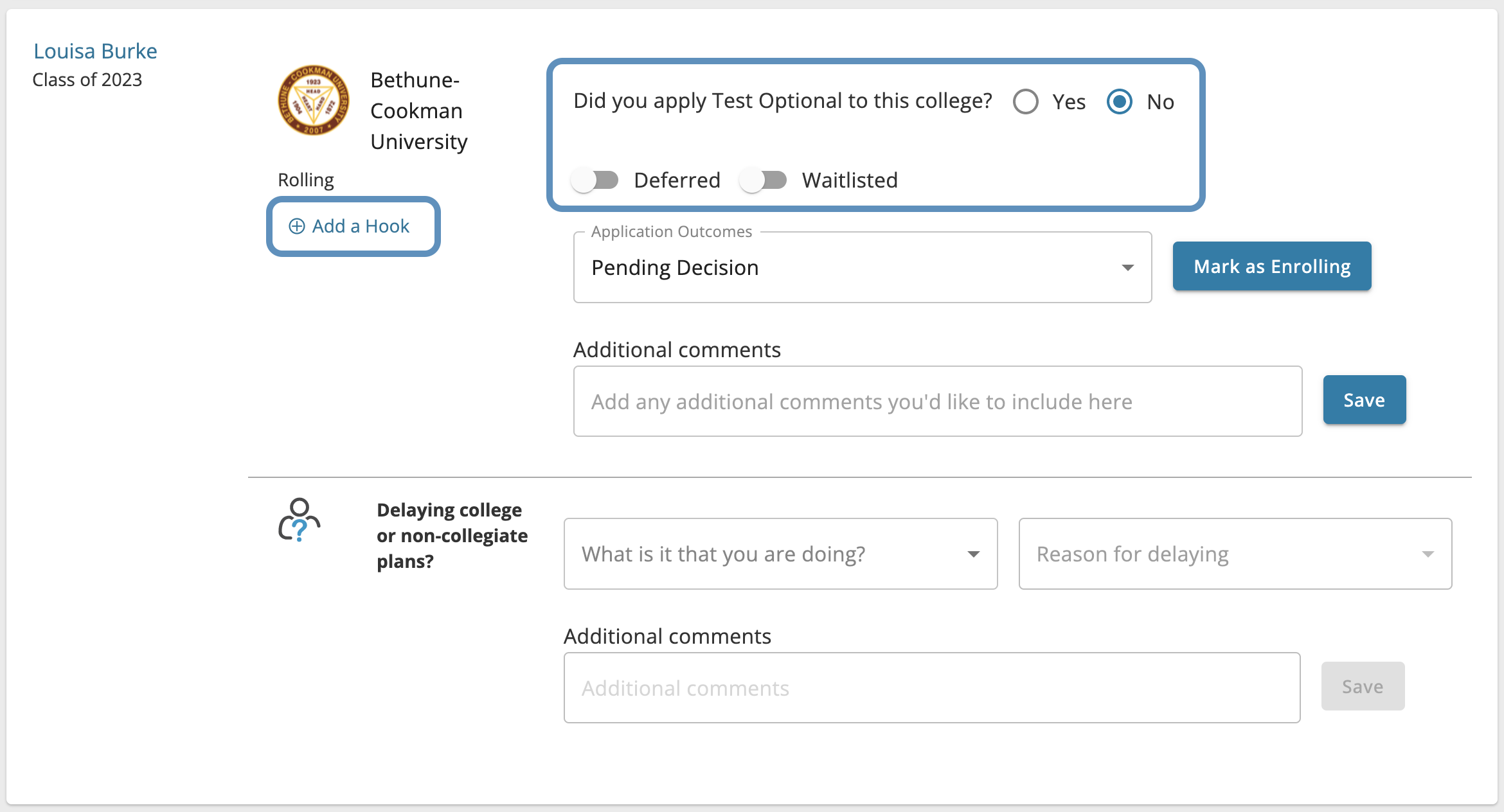1504x812 pixels.
Task: Save the application outcome comments
Action: click(x=1362, y=400)
